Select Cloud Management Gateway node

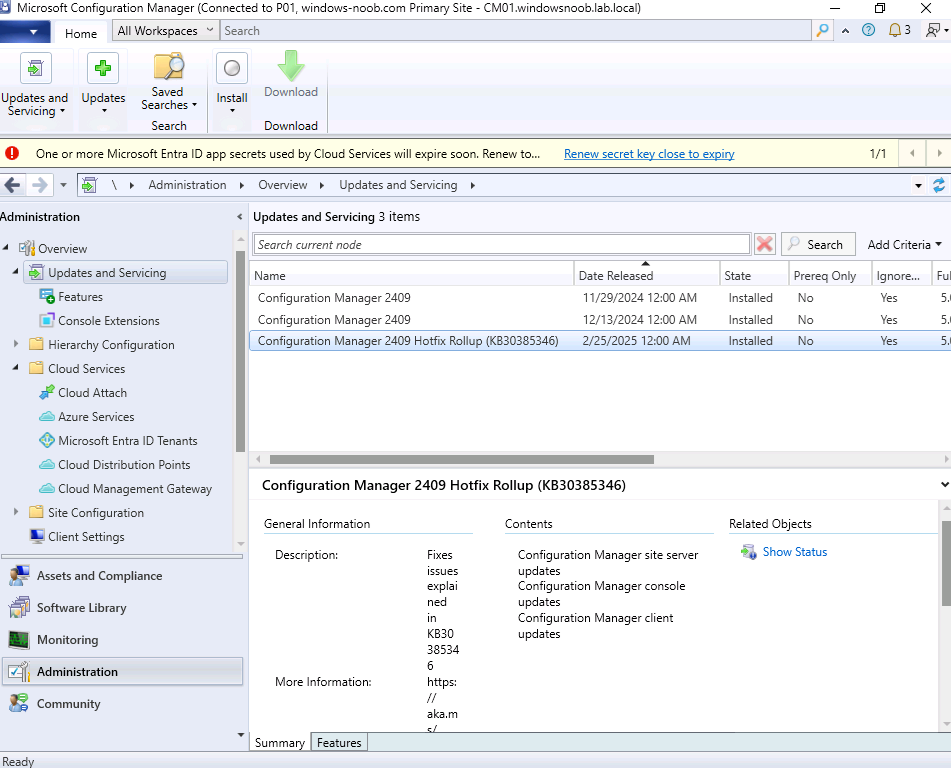pos(135,488)
